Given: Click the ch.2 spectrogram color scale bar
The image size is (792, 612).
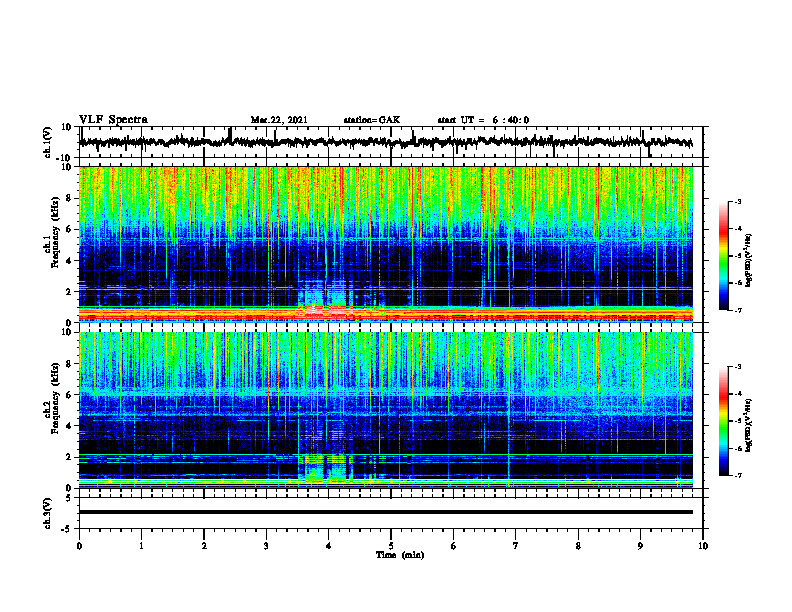Looking at the screenshot, I should point(723,421).
